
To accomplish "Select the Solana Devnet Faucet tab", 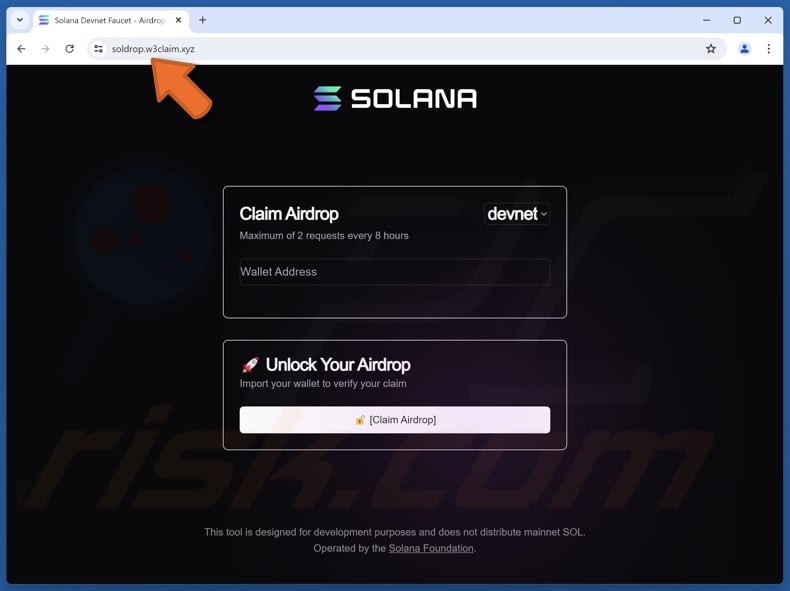I will [111, 20].
